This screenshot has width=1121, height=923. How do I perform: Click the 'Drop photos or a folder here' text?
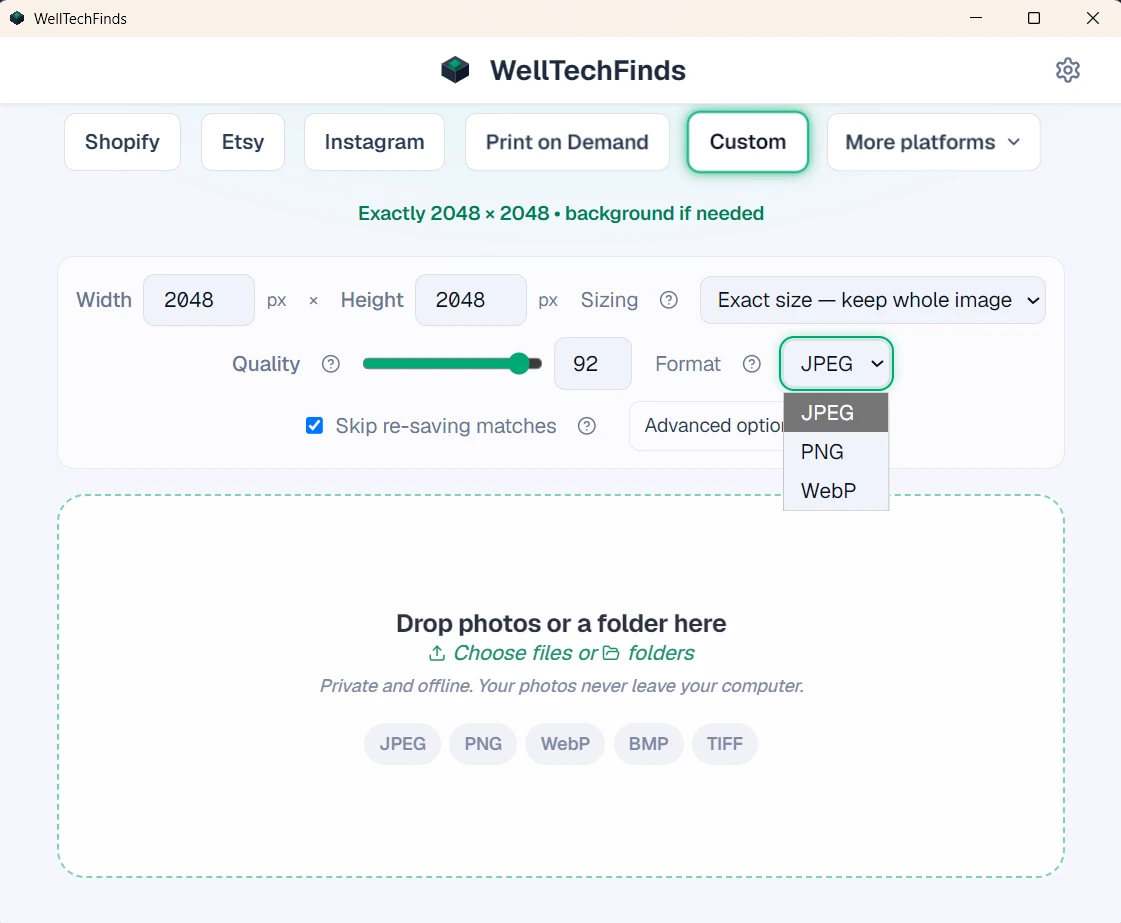point(561,623)
